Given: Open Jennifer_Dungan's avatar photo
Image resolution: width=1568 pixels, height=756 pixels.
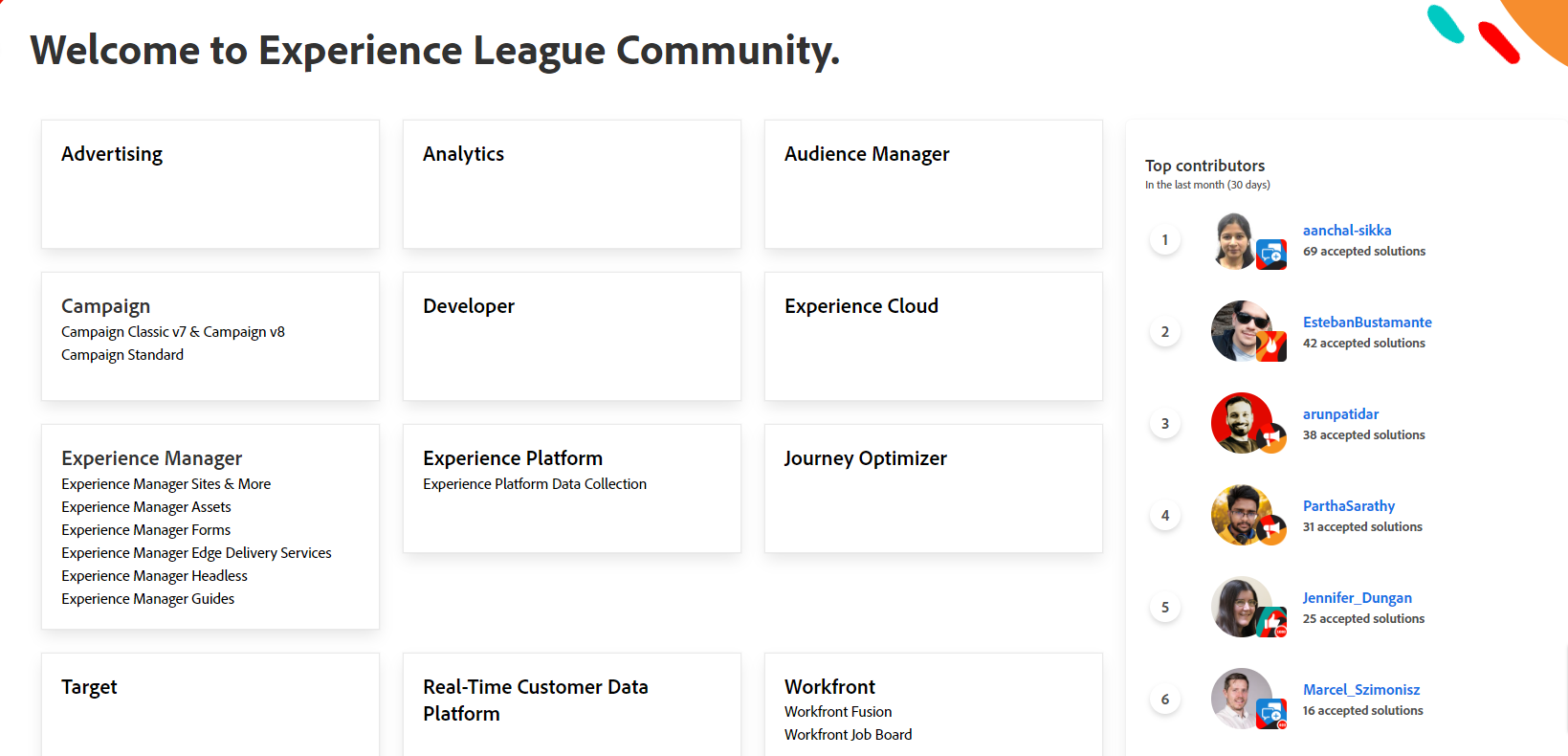Looking at the screenshot, I should [1241, 607].
